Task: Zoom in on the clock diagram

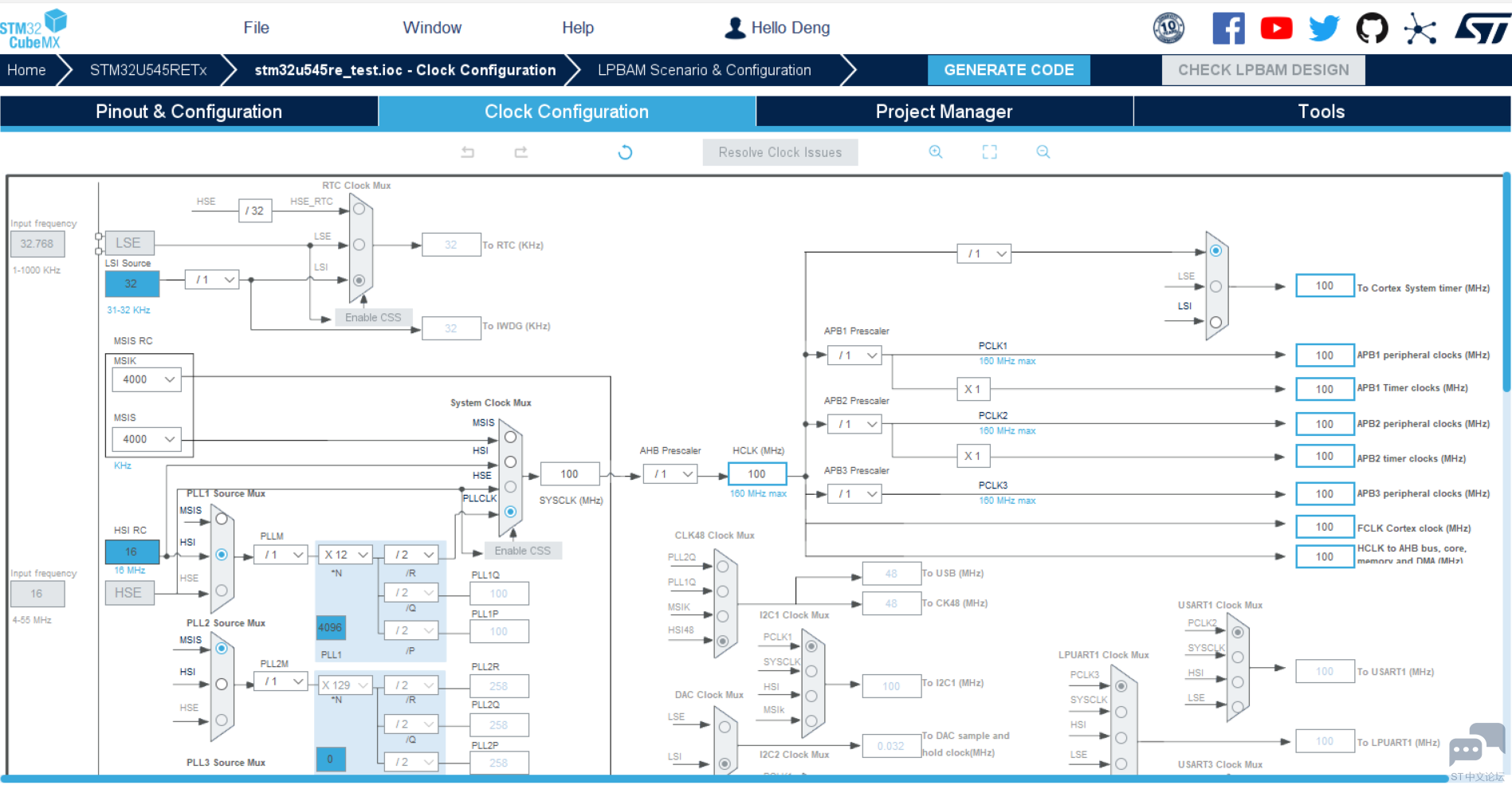Action: [936, 152]
